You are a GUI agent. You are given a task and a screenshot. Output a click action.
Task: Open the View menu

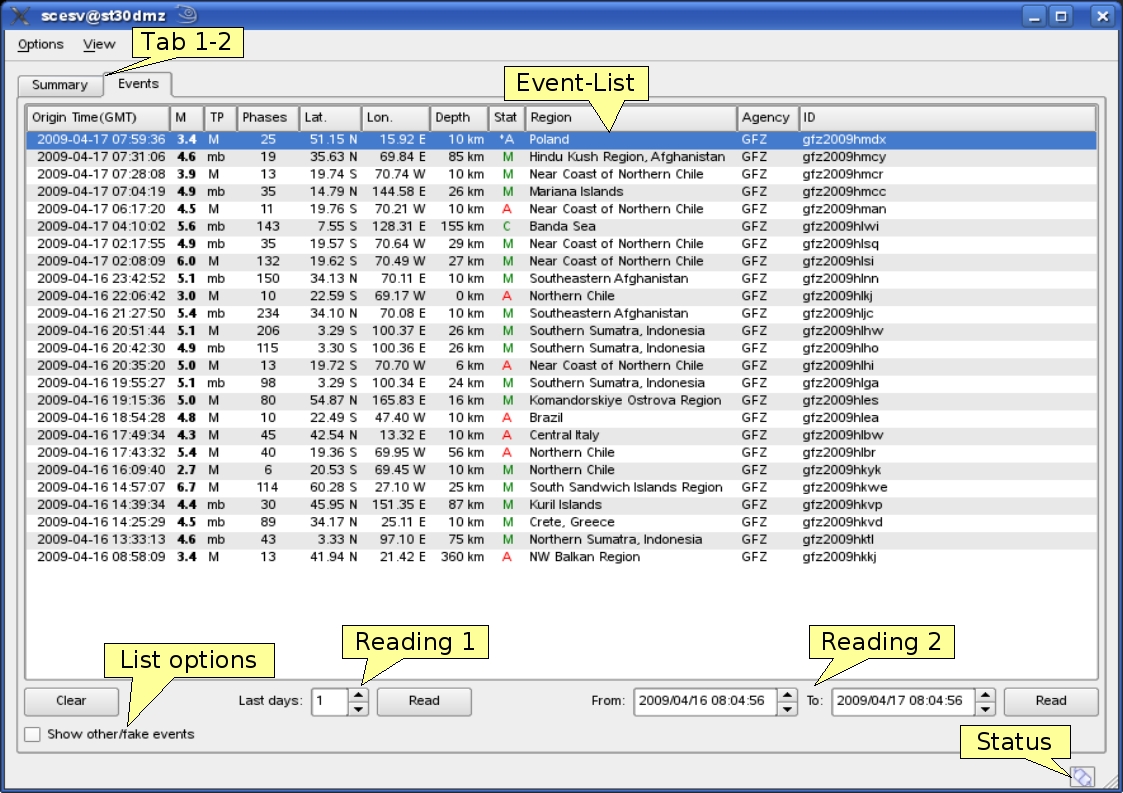(x=99, y=44)
